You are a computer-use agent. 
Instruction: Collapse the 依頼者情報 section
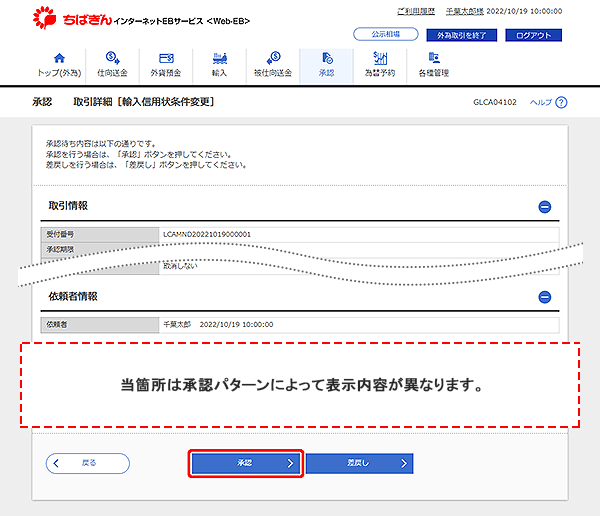545,297
